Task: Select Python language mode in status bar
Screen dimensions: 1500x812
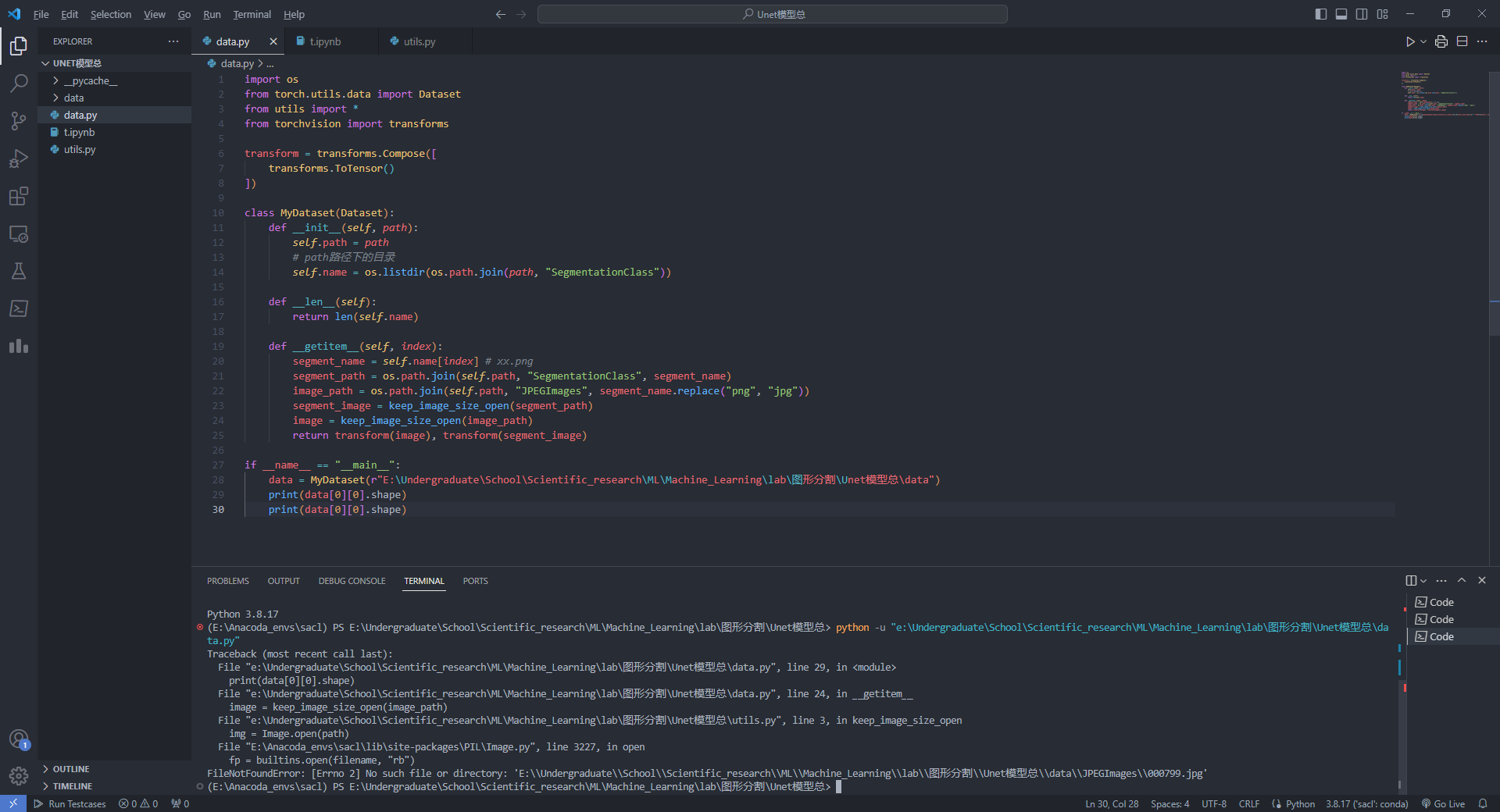Action: (1300, 803)
